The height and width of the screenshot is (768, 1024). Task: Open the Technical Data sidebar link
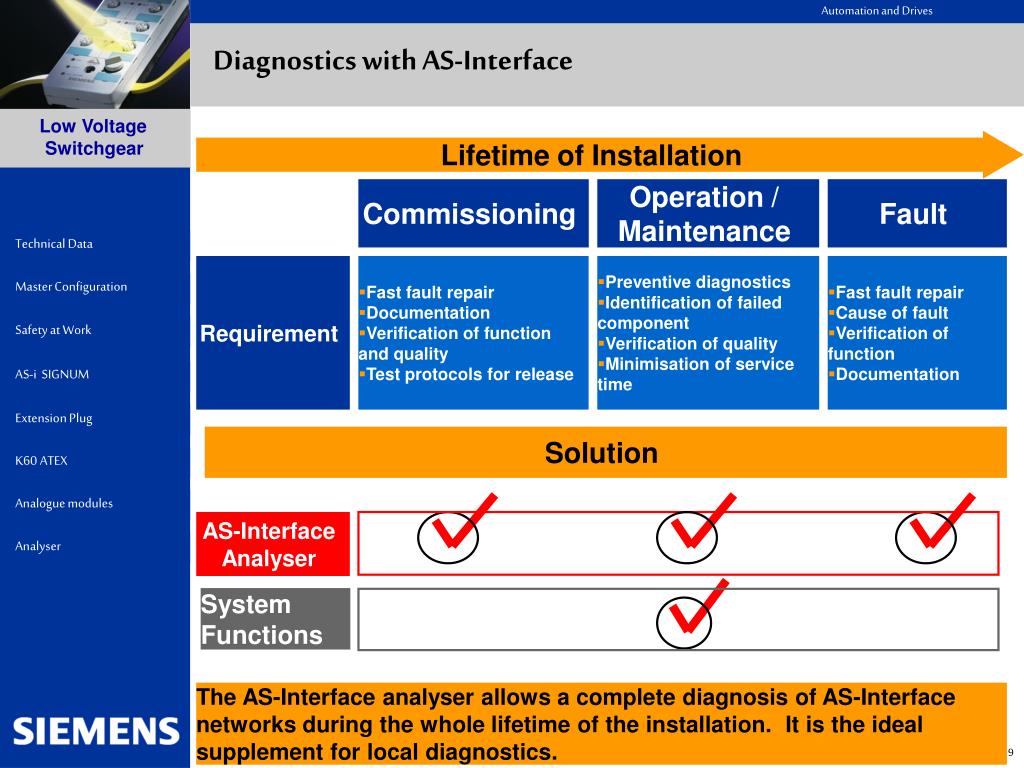click(54, 244)
